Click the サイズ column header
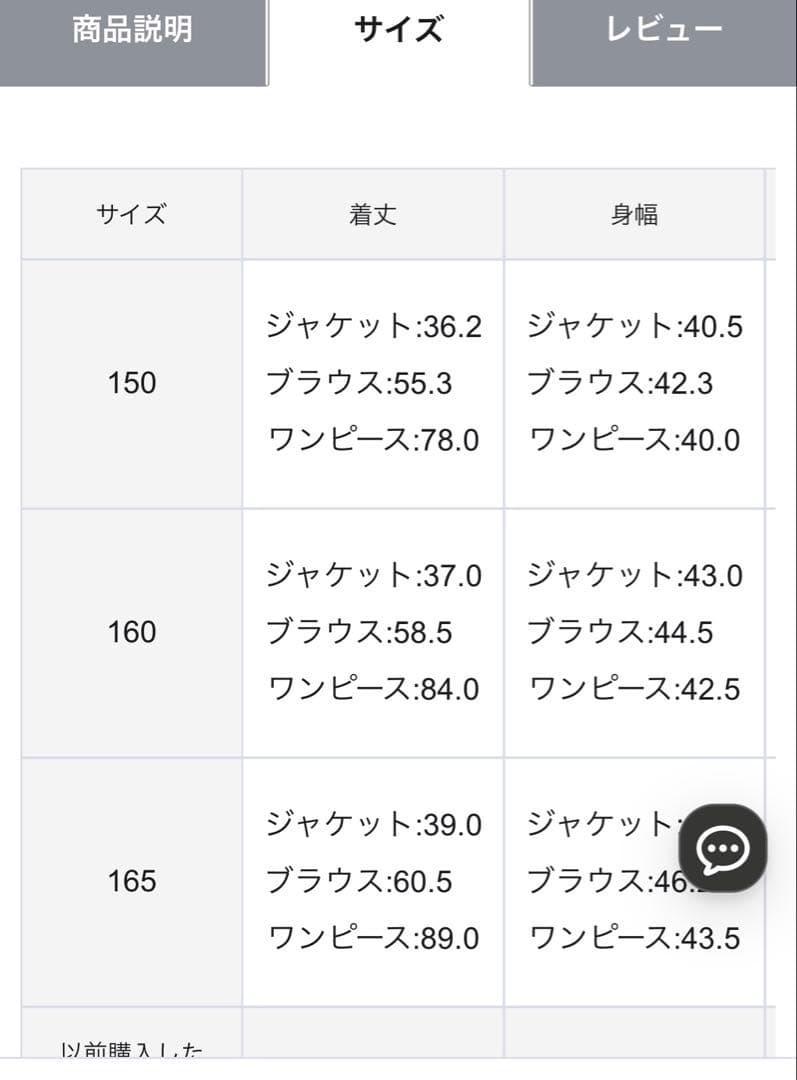 [132, 214]
